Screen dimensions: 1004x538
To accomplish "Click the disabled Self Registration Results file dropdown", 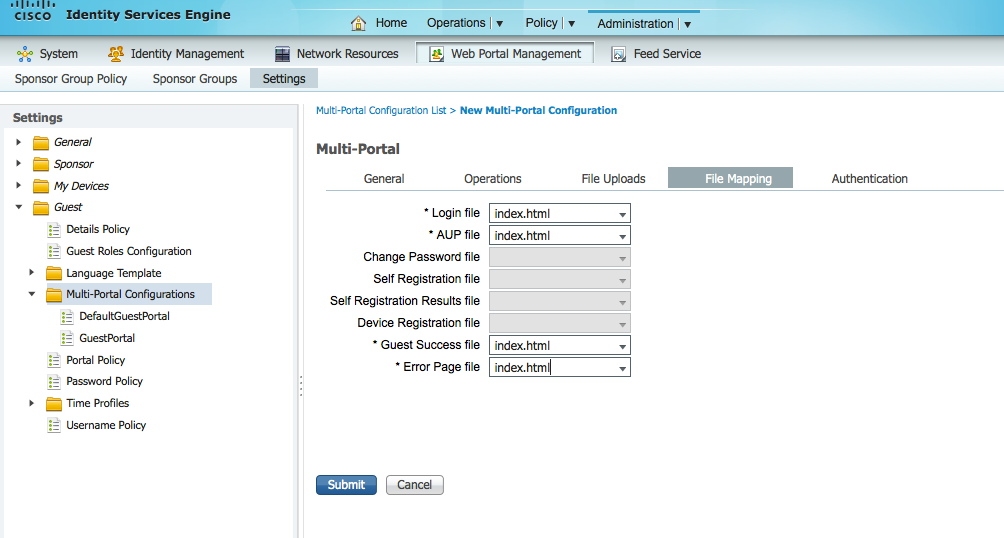I will point(560,301).
